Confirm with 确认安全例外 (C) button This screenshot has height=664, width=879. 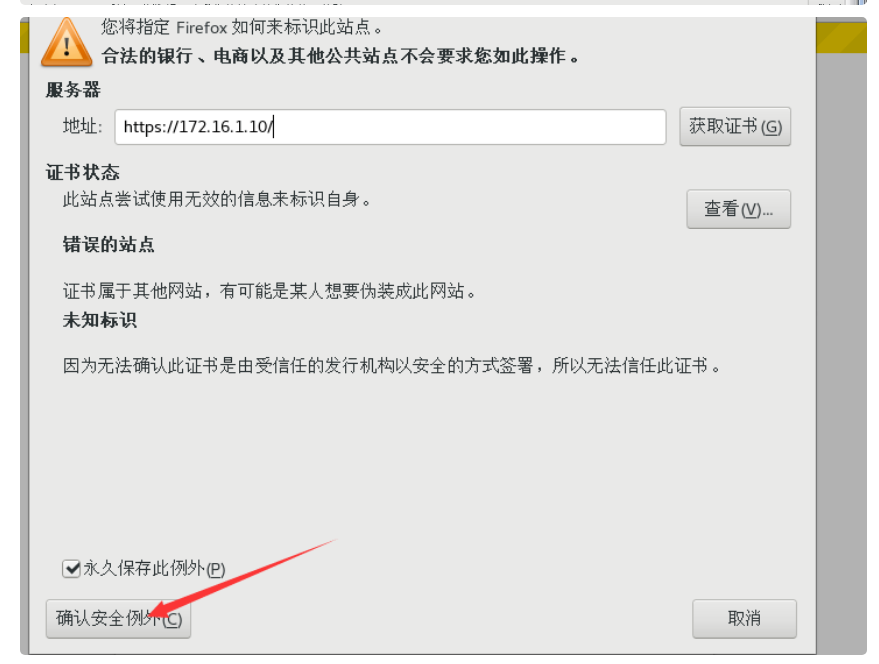pos(118,619)
